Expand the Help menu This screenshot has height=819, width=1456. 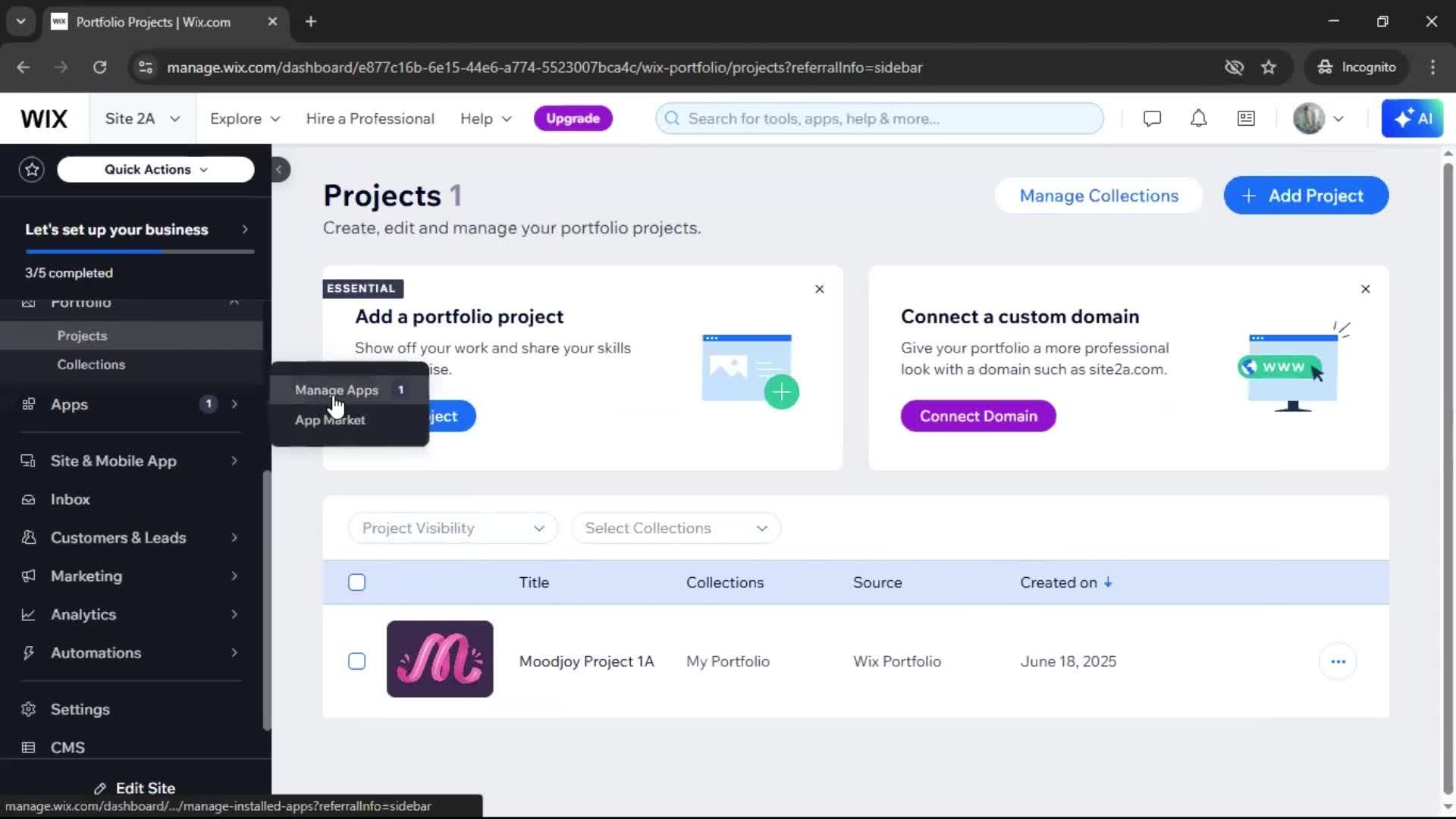tap(486, 118)
